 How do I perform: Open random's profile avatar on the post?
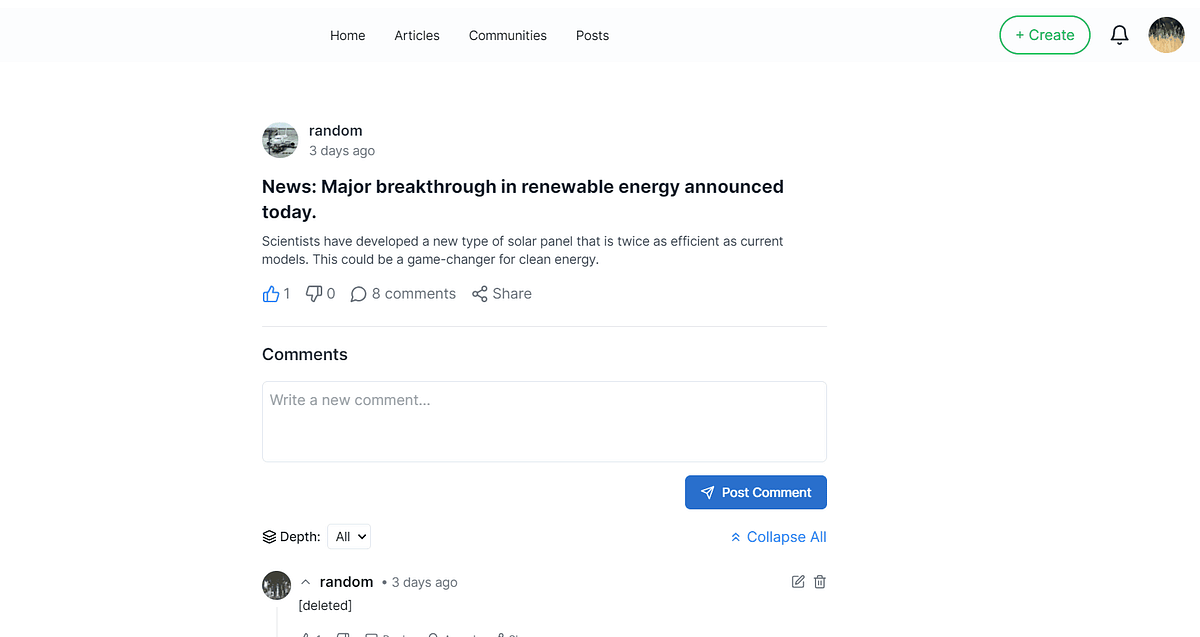[x=280, y=140]
